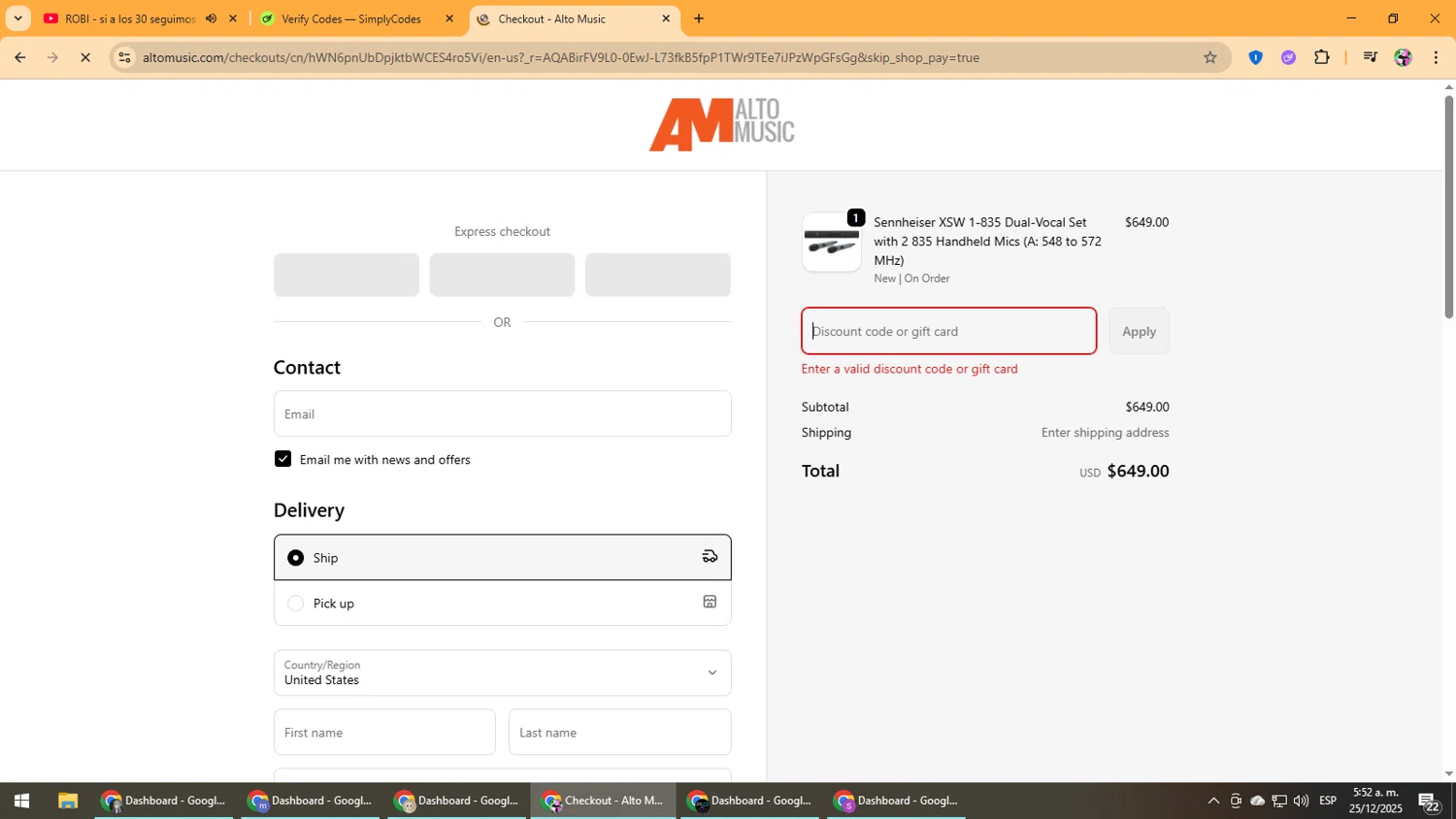Screen dimensions: 1456x819
Task: Open the Bitwarden shield extension
Action: click(x=1255, y=57)
